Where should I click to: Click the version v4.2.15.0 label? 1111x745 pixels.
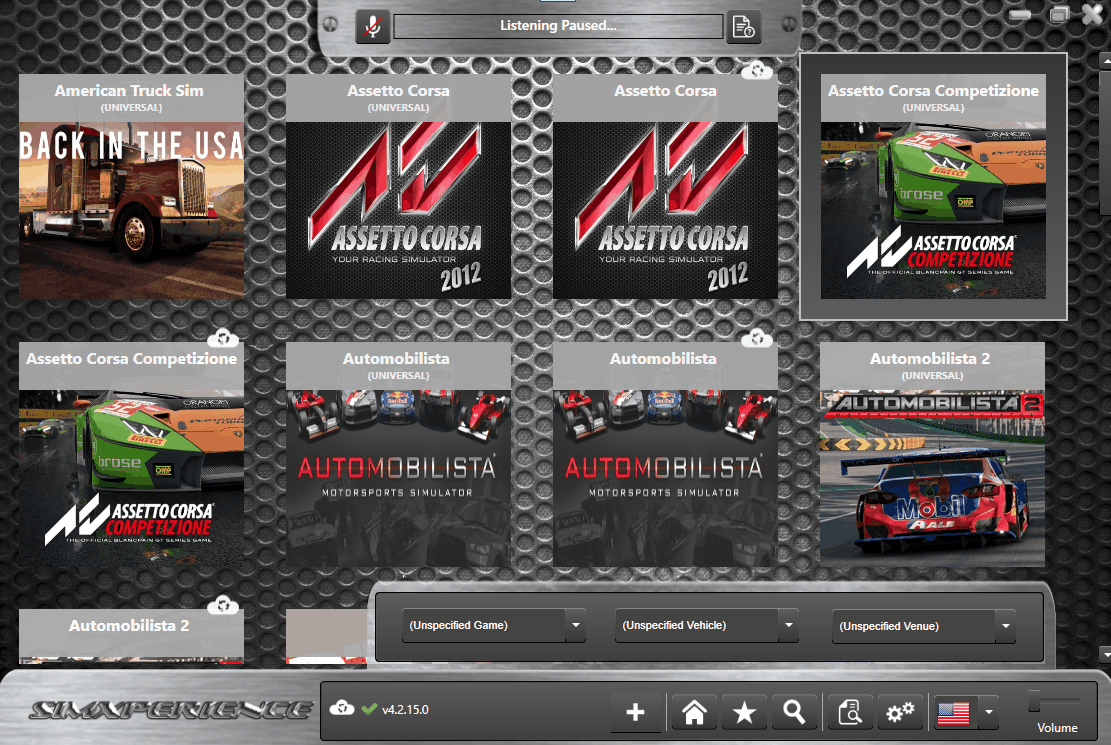click(406, 710)
